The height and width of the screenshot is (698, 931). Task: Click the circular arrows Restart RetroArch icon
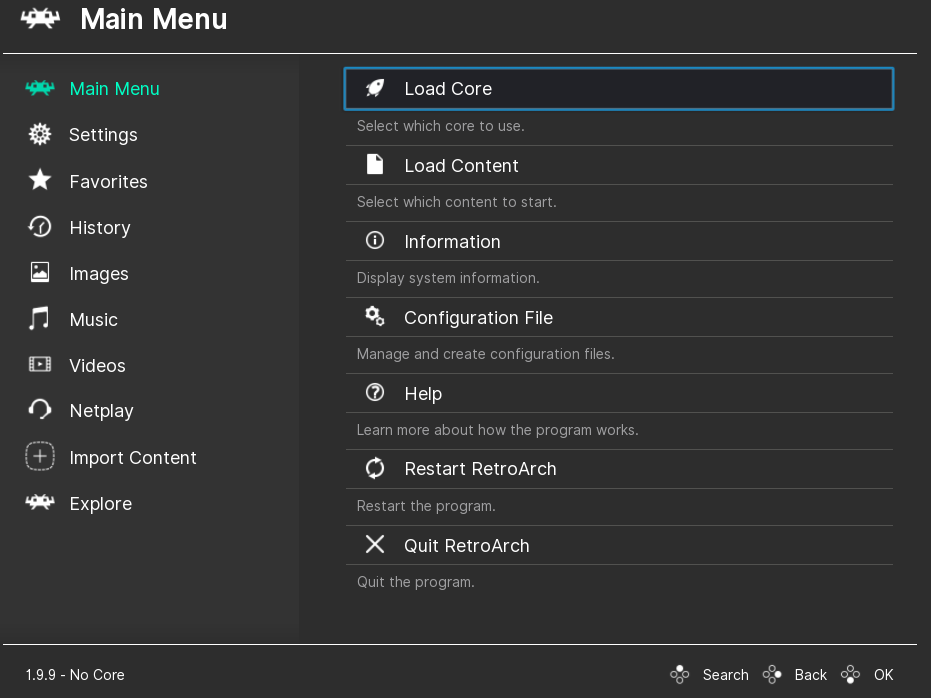tap(375, 468)
